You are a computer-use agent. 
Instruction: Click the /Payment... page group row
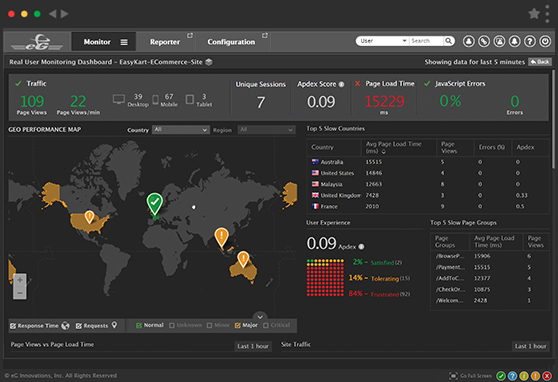490,267
